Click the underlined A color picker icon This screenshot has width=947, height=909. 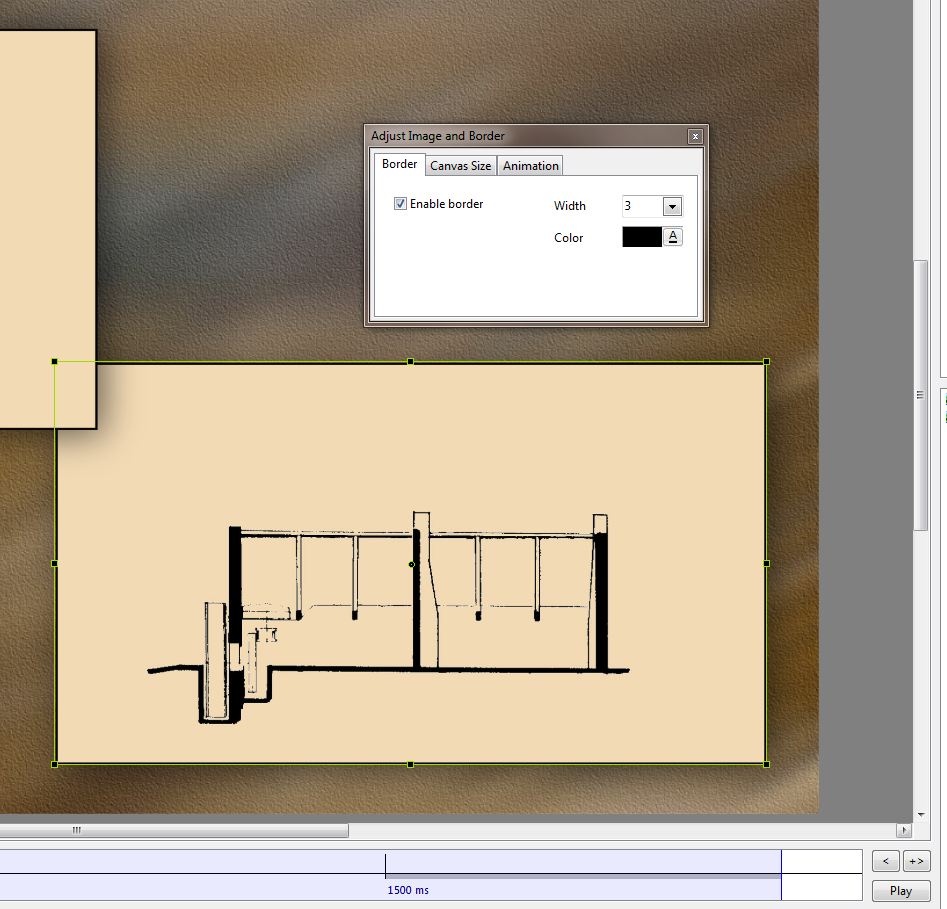coord(673,237)
